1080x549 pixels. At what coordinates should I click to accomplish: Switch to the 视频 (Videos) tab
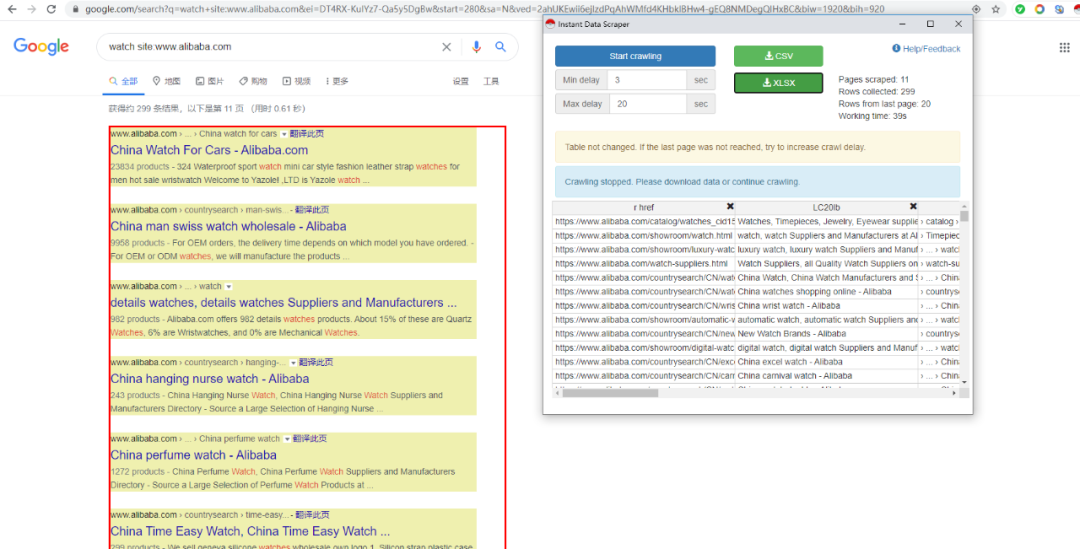296,81
